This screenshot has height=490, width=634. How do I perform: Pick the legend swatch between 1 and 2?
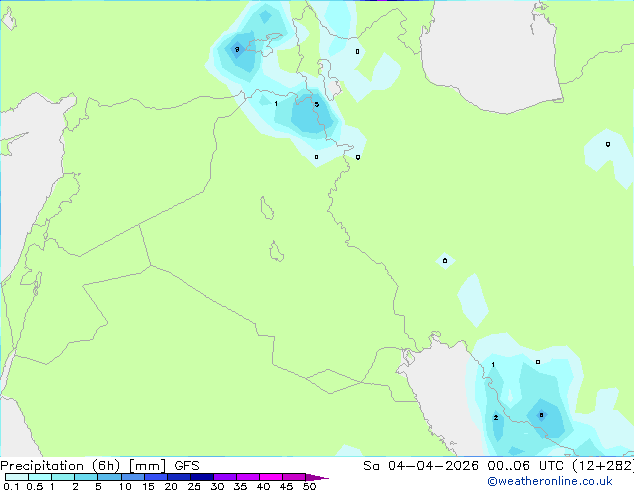pos(63,477)
